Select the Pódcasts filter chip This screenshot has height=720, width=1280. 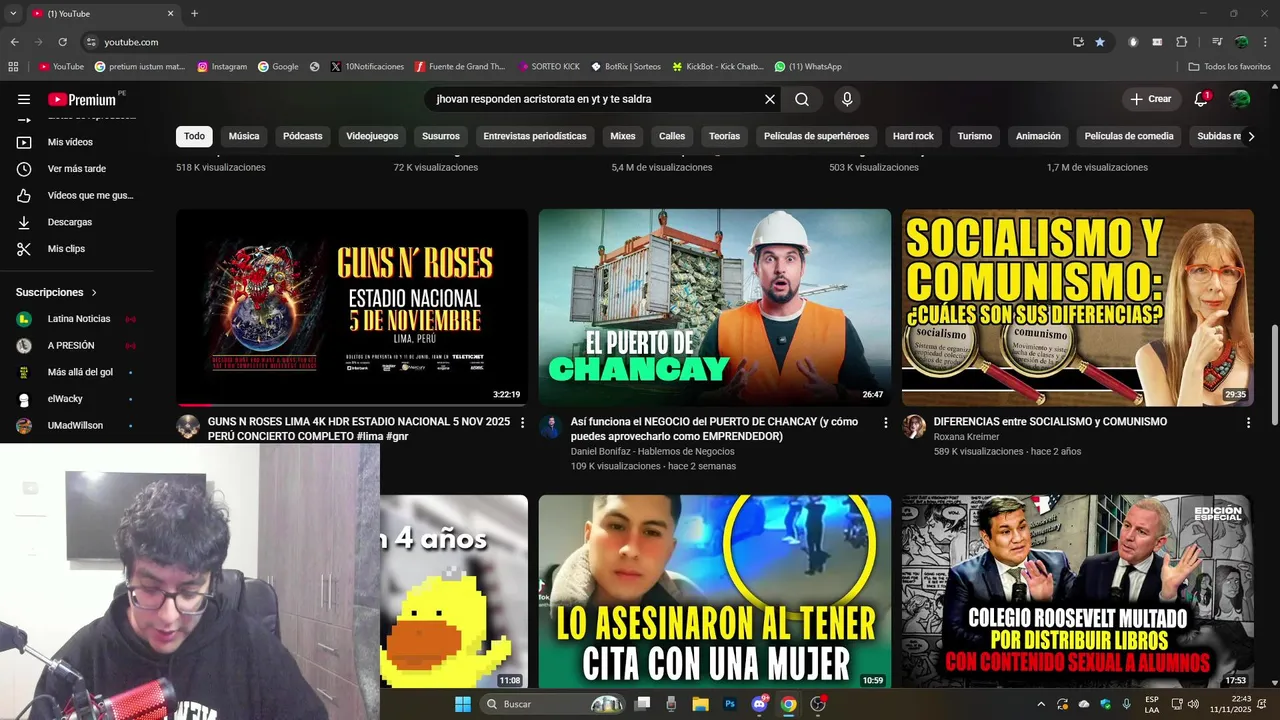click(x=303, y=136)
